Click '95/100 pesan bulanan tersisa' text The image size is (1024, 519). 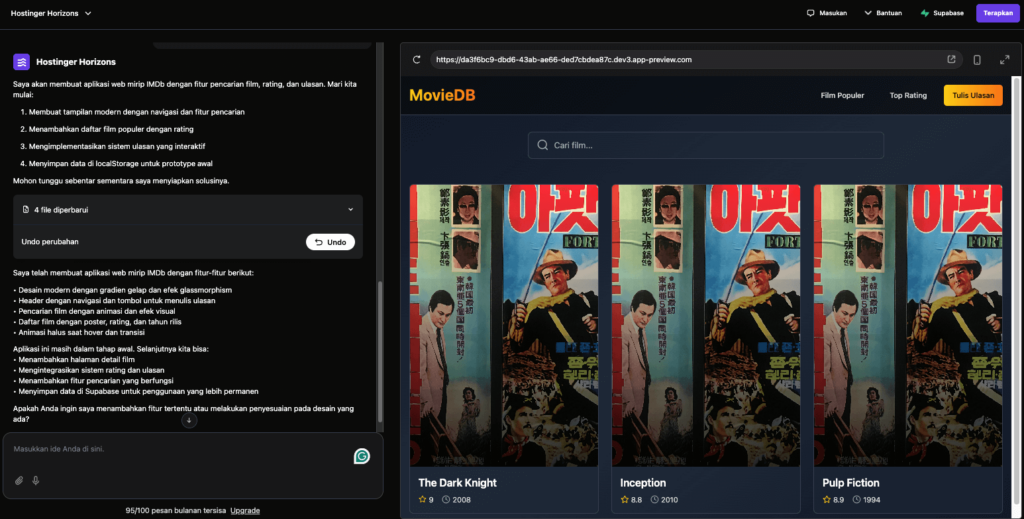click(176, 511)
